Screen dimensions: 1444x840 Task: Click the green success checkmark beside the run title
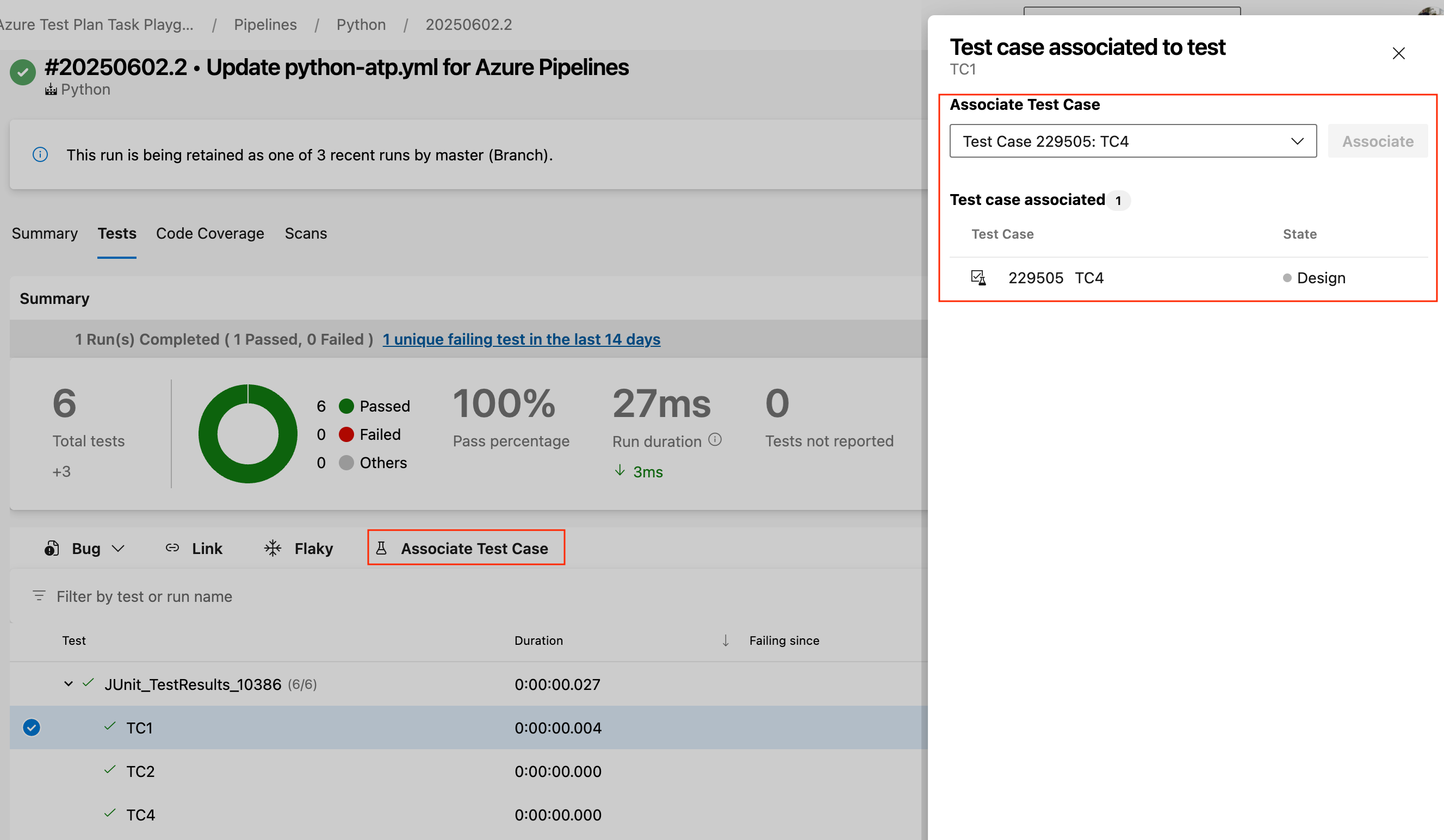pyautogui.click(x=22, y=72)
